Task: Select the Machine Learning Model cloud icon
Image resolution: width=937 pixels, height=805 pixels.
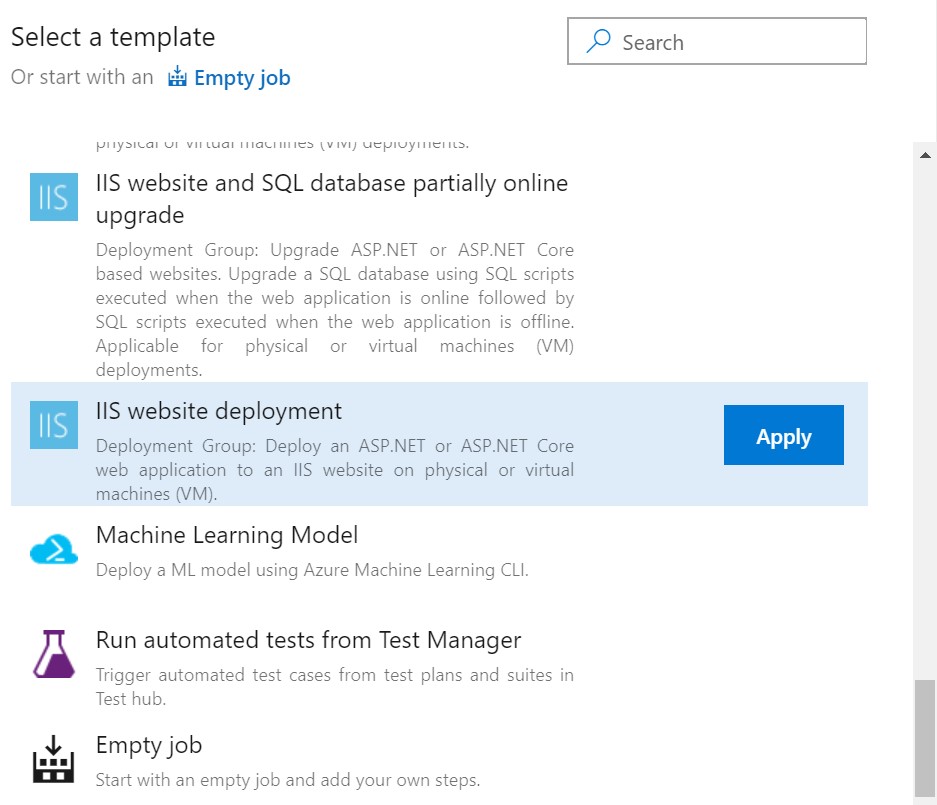Action: click(53, 549)
